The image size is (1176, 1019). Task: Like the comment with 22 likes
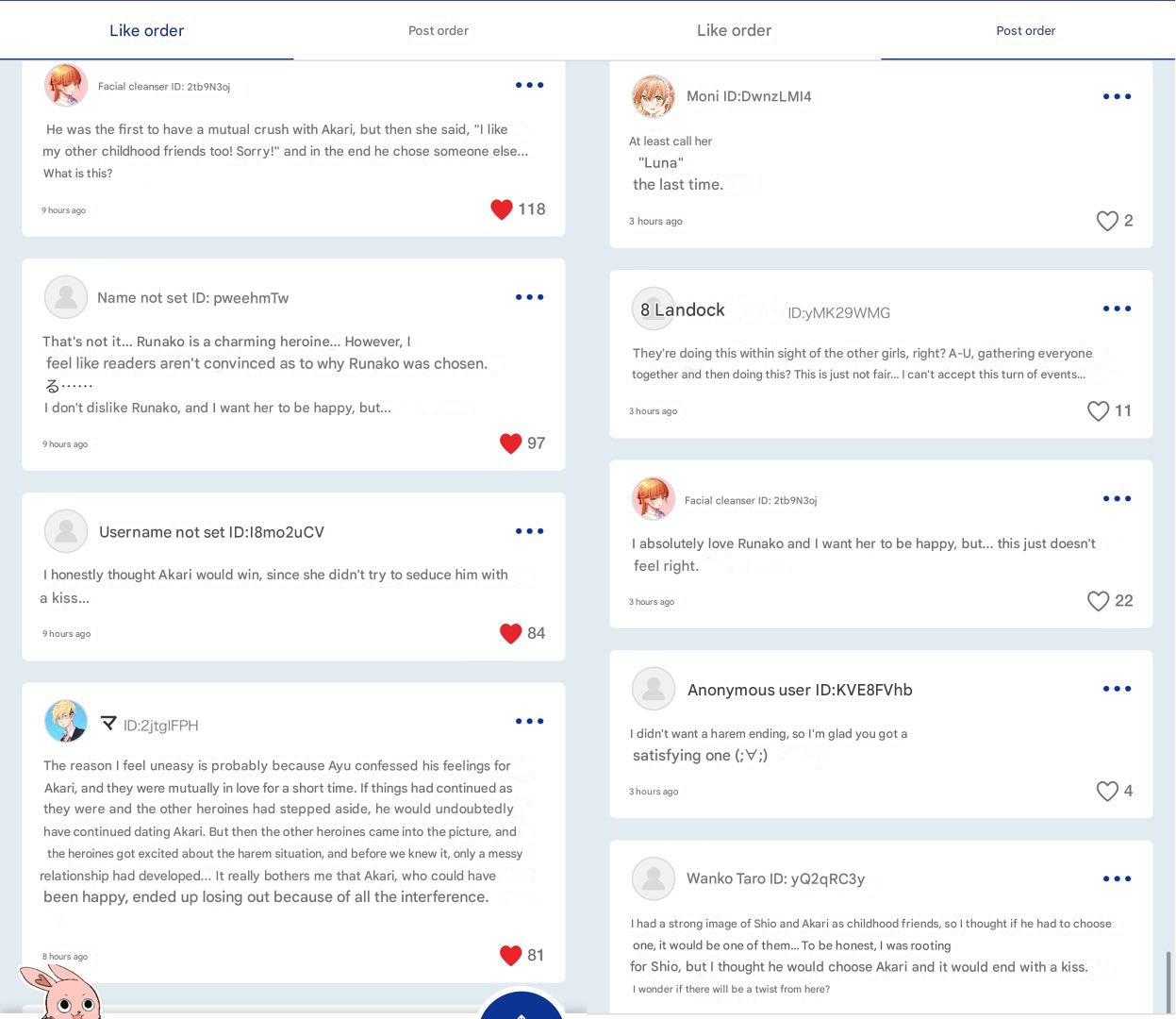1098,601
